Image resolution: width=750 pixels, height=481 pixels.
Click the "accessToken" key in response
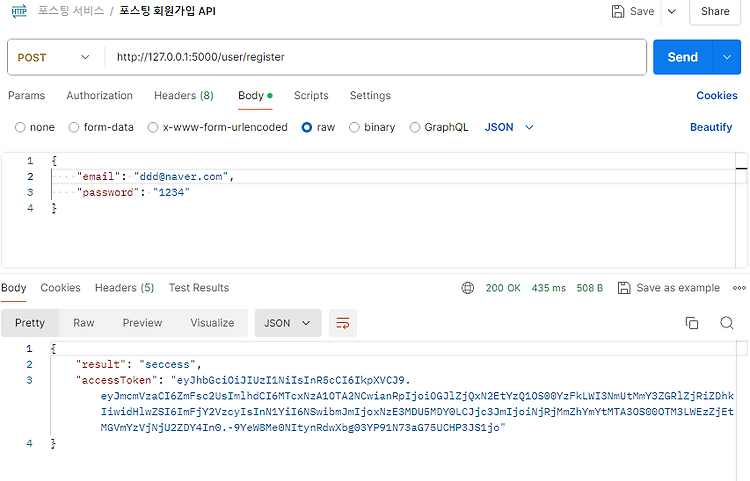117,380
